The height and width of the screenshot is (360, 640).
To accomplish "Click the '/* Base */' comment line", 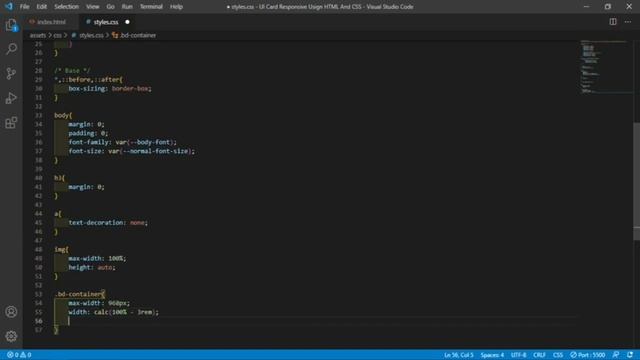I will point(72,71).
